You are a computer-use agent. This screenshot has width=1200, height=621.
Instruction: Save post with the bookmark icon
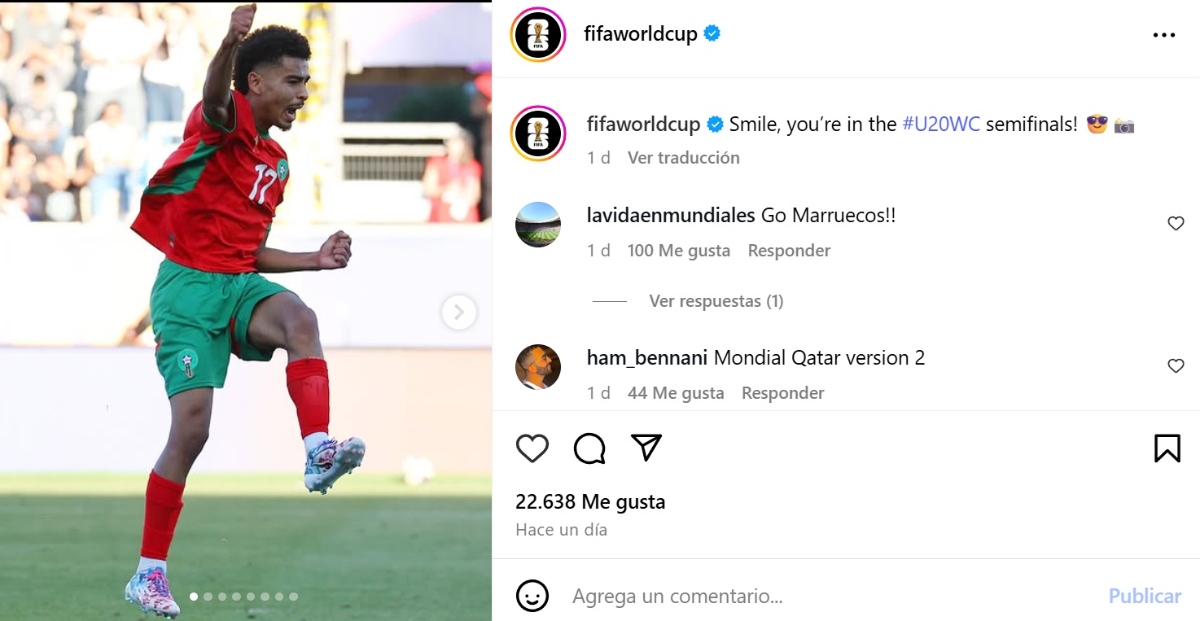click(x=1167, y=448)
